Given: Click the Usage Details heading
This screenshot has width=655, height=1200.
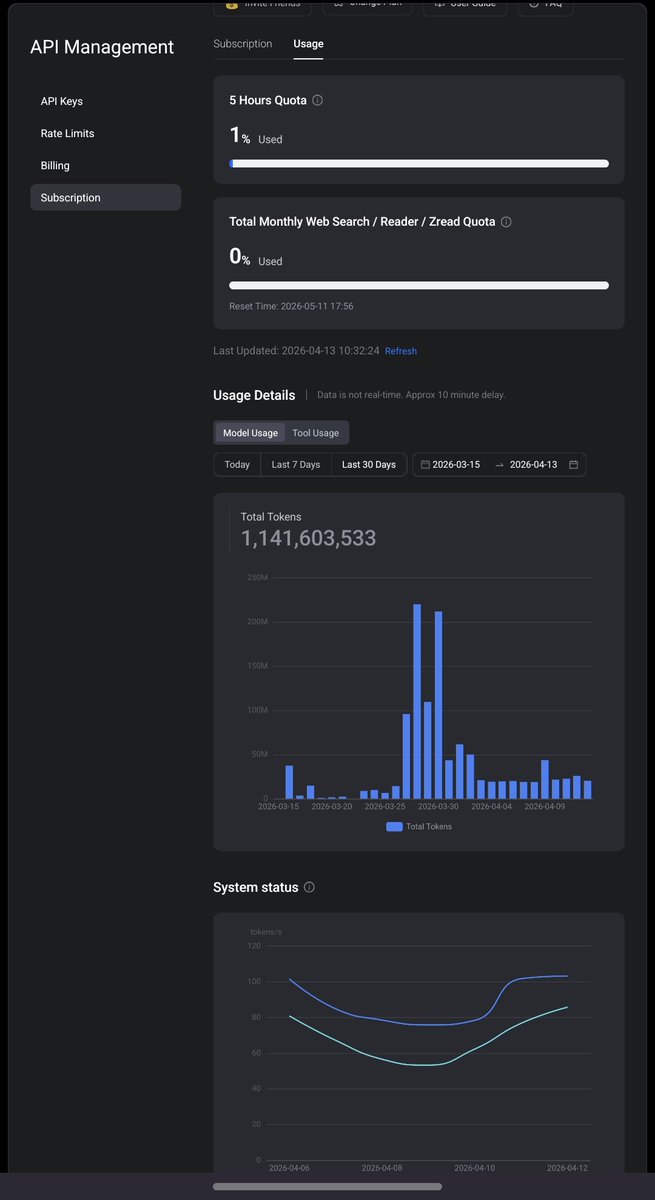Looking at the screenshot, I should 254,395.
